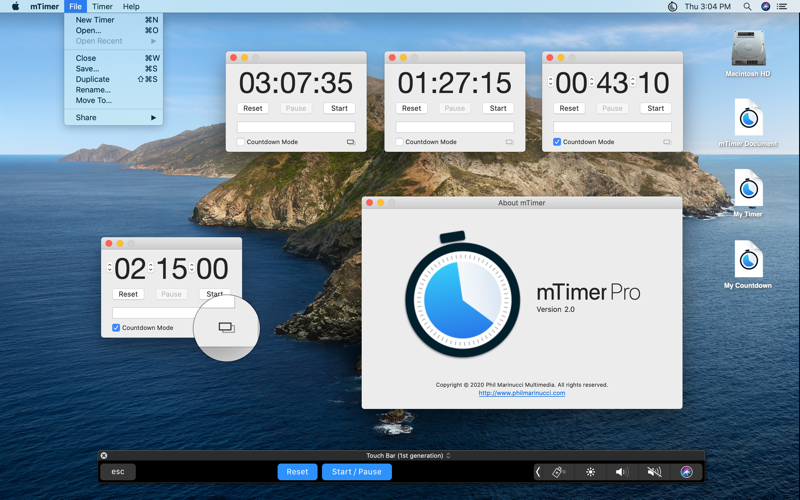Adjust the hours stepper of the 02:15:00 timer
Viewport: 800px width, 500px height.
[x=110, y=267]
